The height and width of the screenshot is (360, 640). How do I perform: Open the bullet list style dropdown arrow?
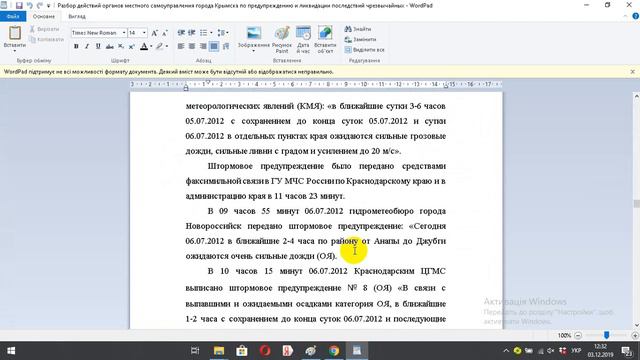(x=211, y=33)
